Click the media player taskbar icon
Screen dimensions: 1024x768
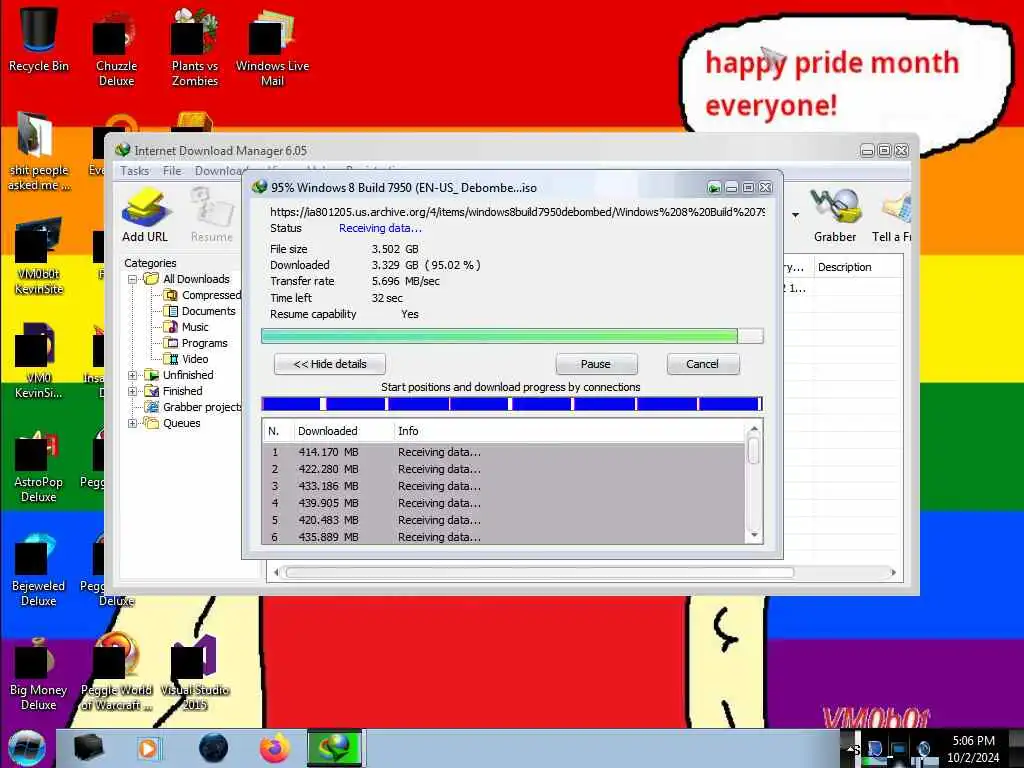148,748
